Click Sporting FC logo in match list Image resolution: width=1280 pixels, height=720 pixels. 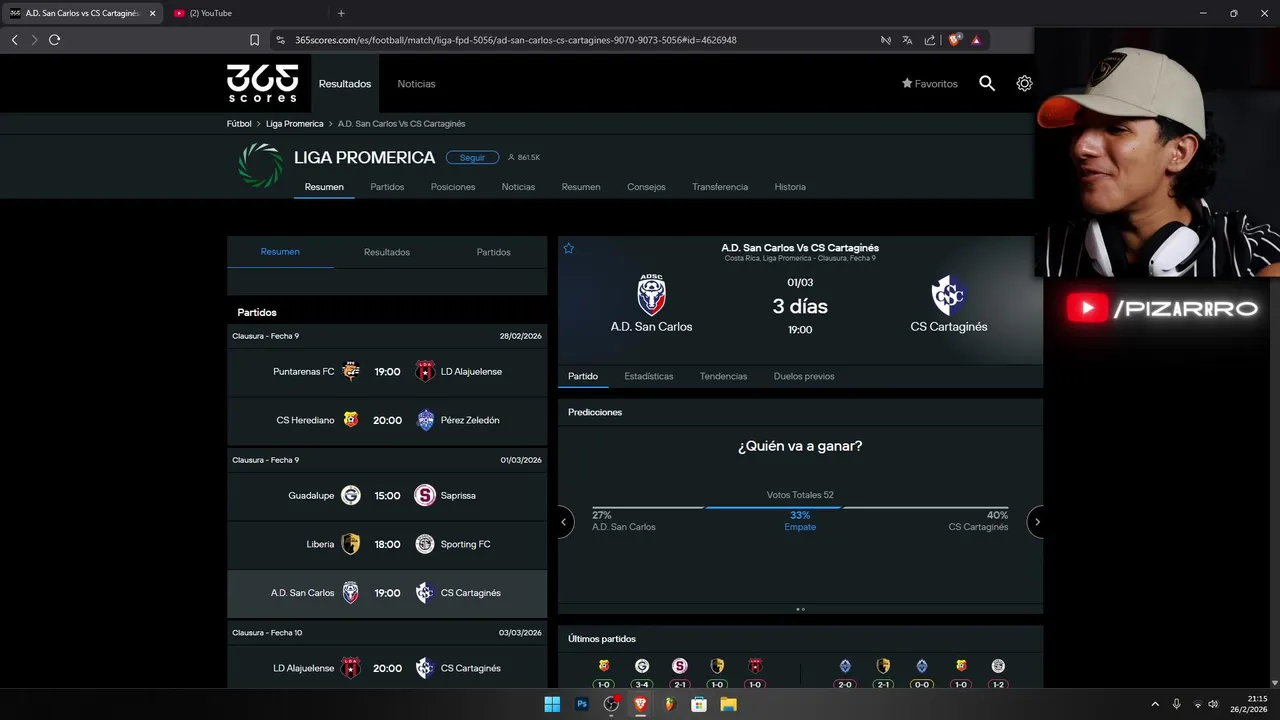tap(425, 544)
